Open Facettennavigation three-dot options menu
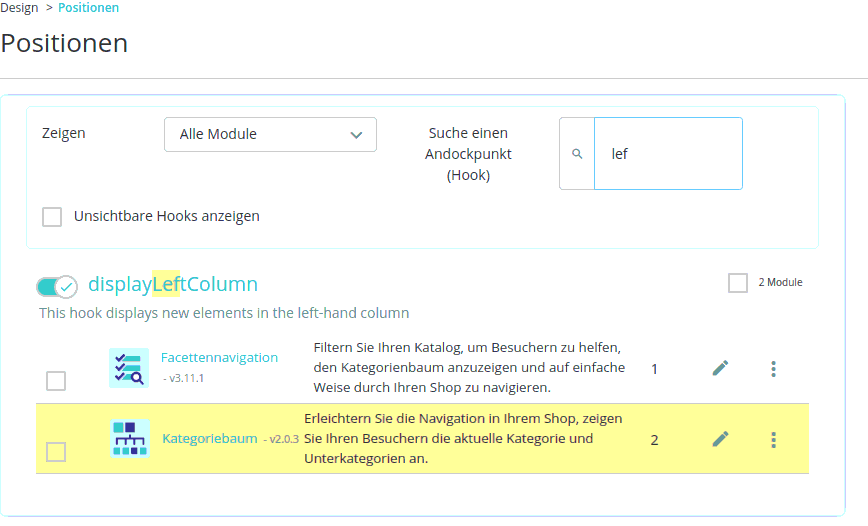 [773, 369]
